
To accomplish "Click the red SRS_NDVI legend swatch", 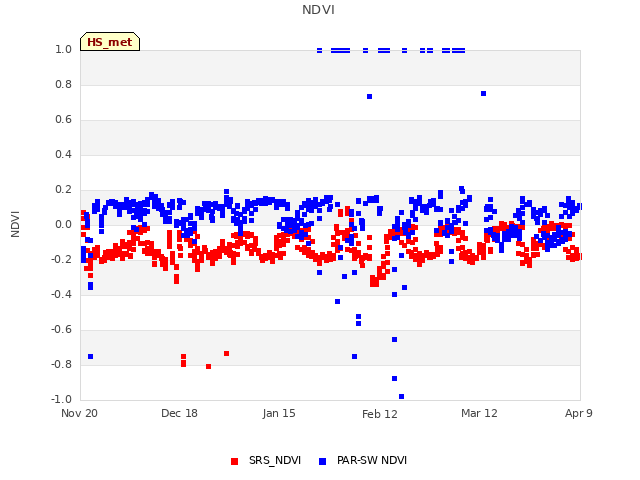I will (234, 461).
